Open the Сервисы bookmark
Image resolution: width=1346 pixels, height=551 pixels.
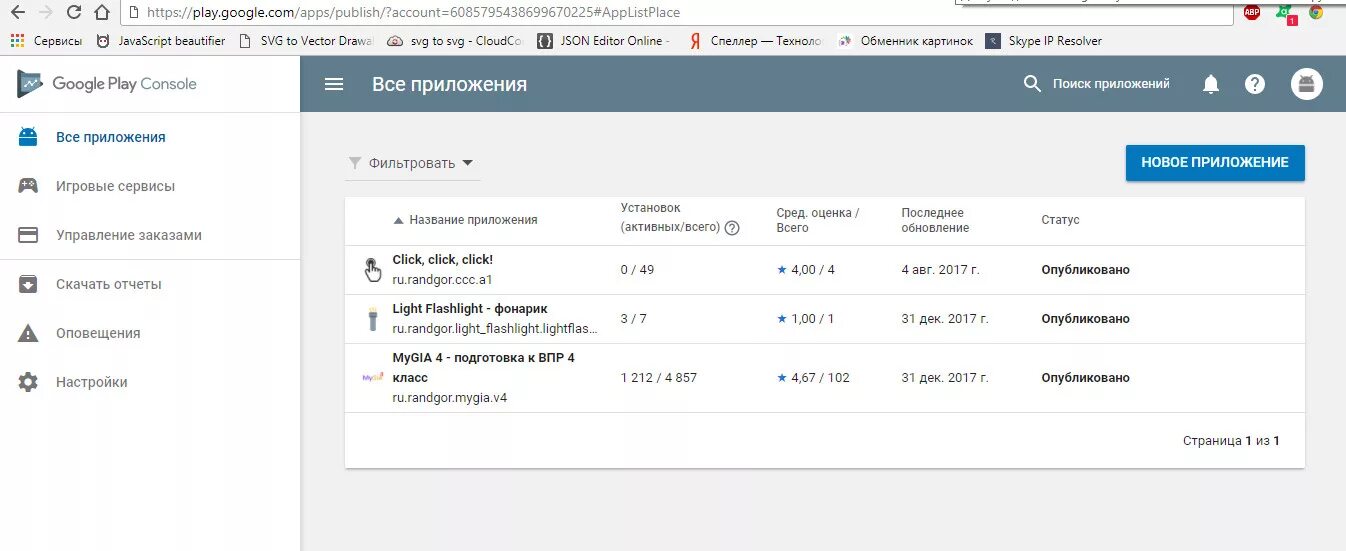click(46, 41)
